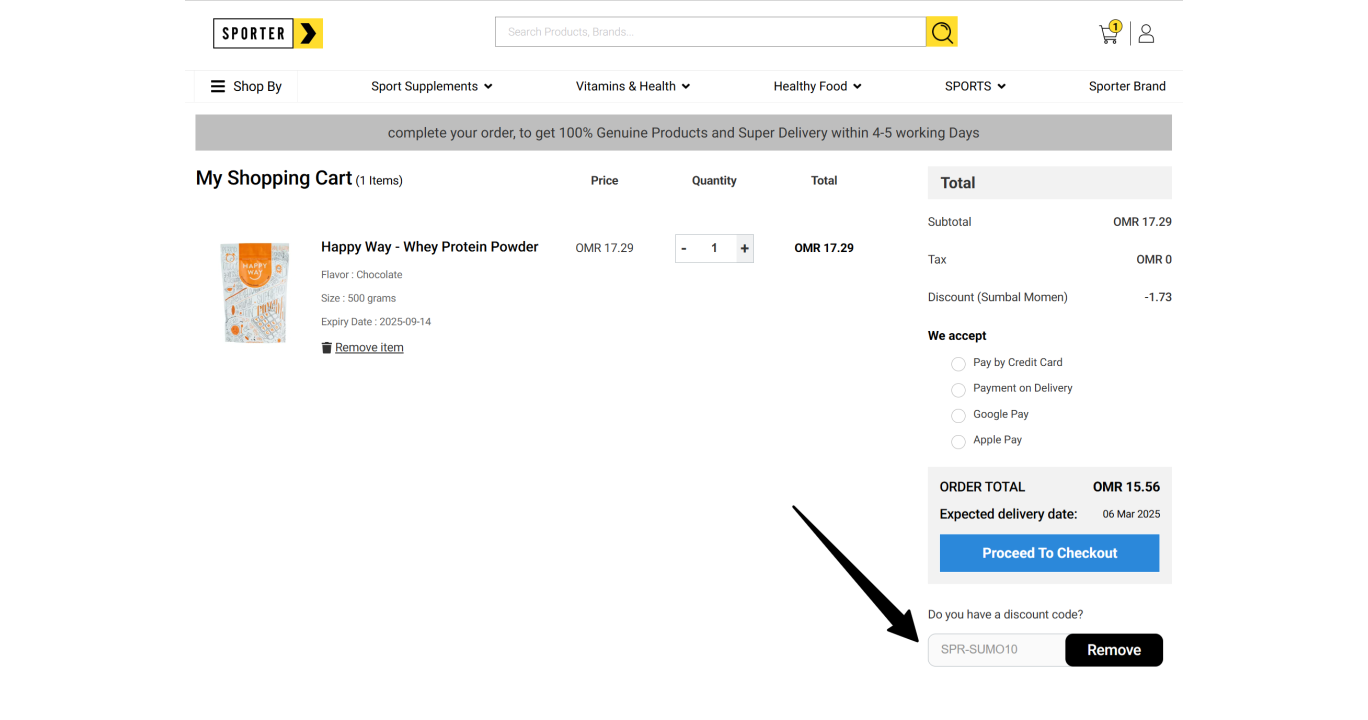1368x720 pixels.
Task: Click the Happy Way product thumbnail
Action: pos(255,293)
